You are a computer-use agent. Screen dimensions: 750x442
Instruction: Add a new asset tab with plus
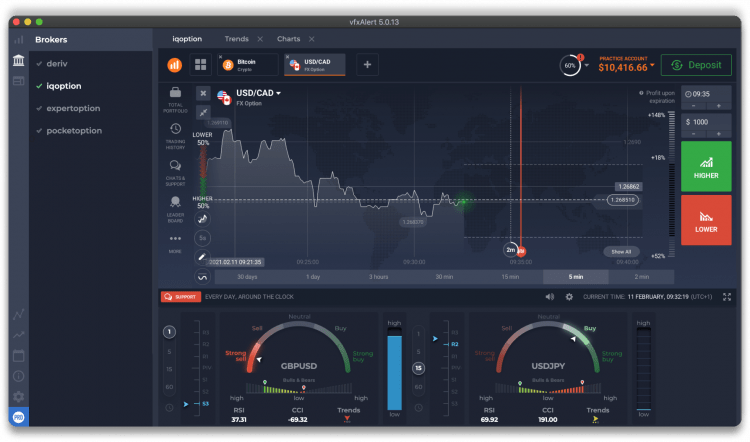pyautogui.click(x=367, y=65)
